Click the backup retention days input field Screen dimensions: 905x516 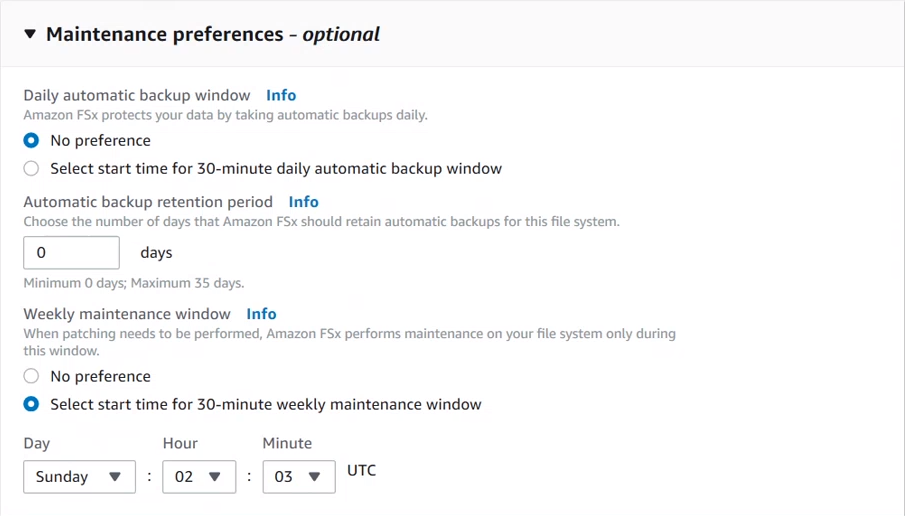click(71, 253)
